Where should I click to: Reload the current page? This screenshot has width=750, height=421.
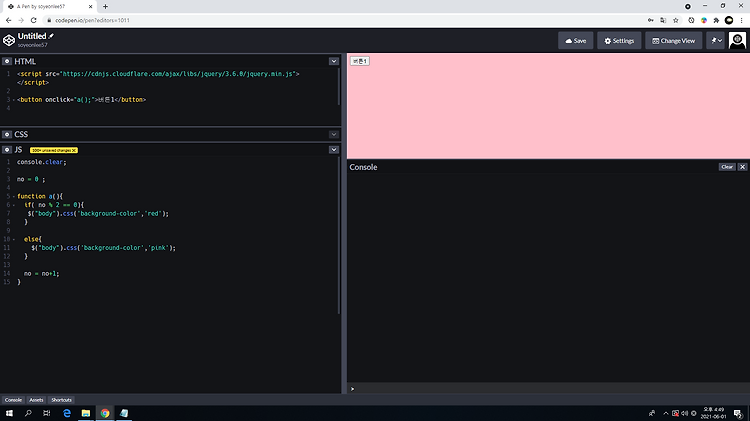(x=33, y=20)
